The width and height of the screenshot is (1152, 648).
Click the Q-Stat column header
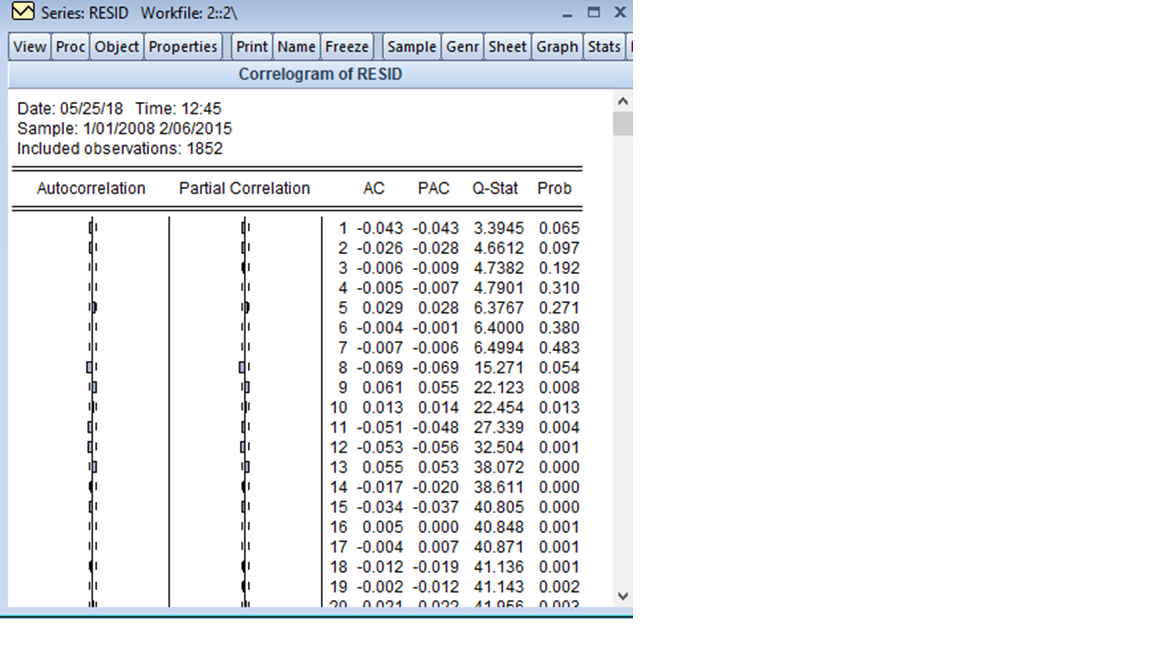click(495, 188)
